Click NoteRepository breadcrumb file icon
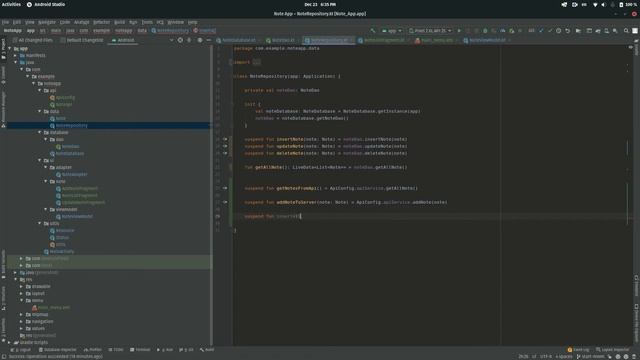The image size is (640, 360). click(153, 31)
